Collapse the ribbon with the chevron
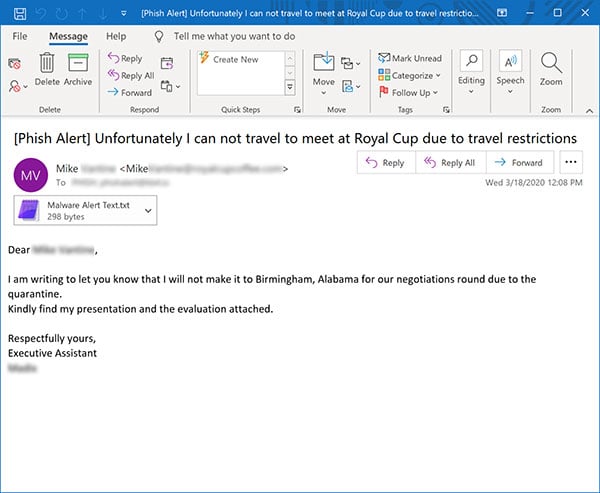 [x=589, y=111]
